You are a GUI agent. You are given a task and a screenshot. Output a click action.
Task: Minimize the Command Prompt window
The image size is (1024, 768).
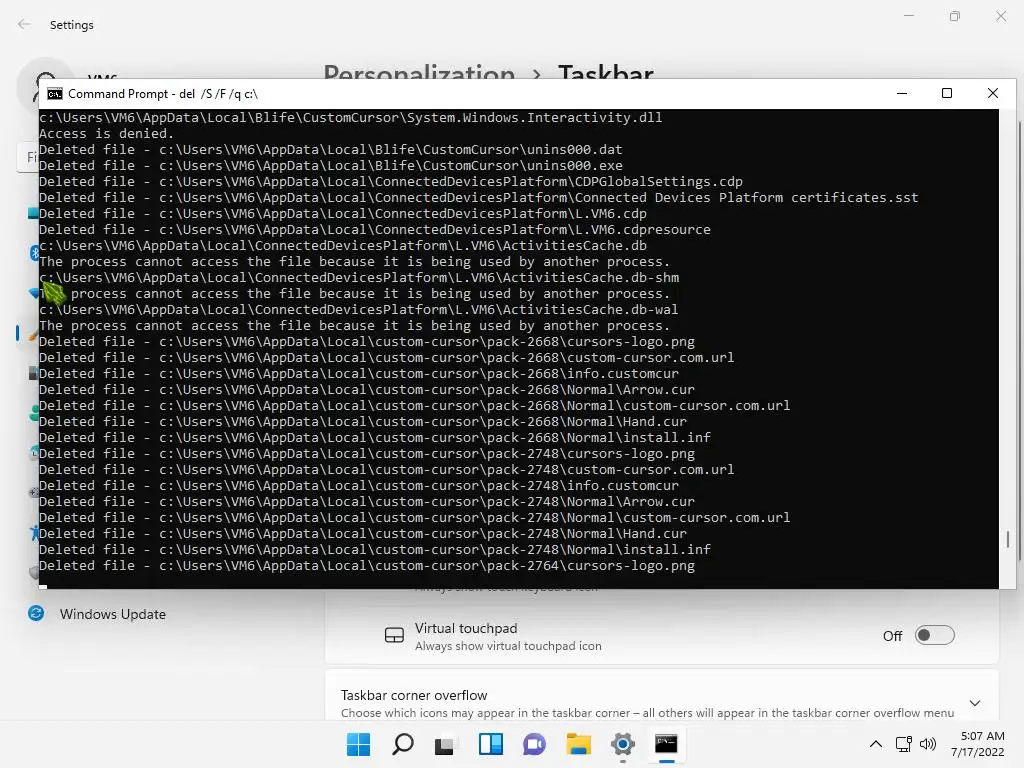[x=902, y=93]
